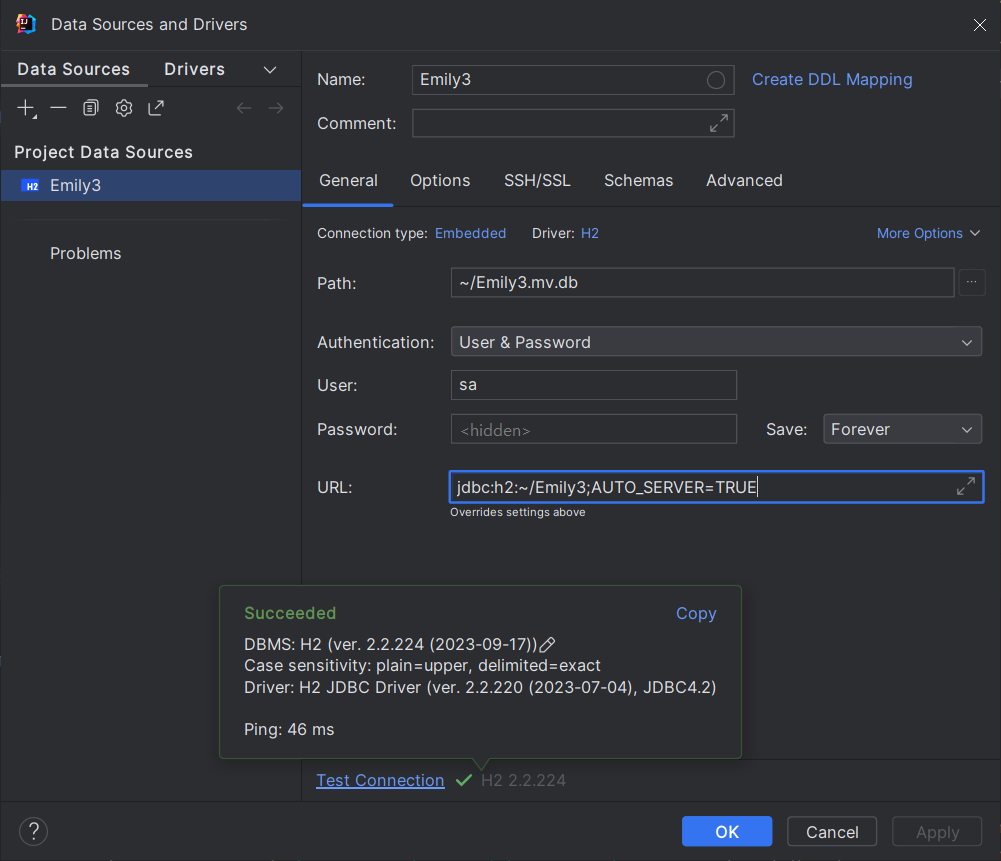The width and height of the screenshot is (1001, 861).
Task: Go back with left arrow icon
Action: tap(243, 108)
